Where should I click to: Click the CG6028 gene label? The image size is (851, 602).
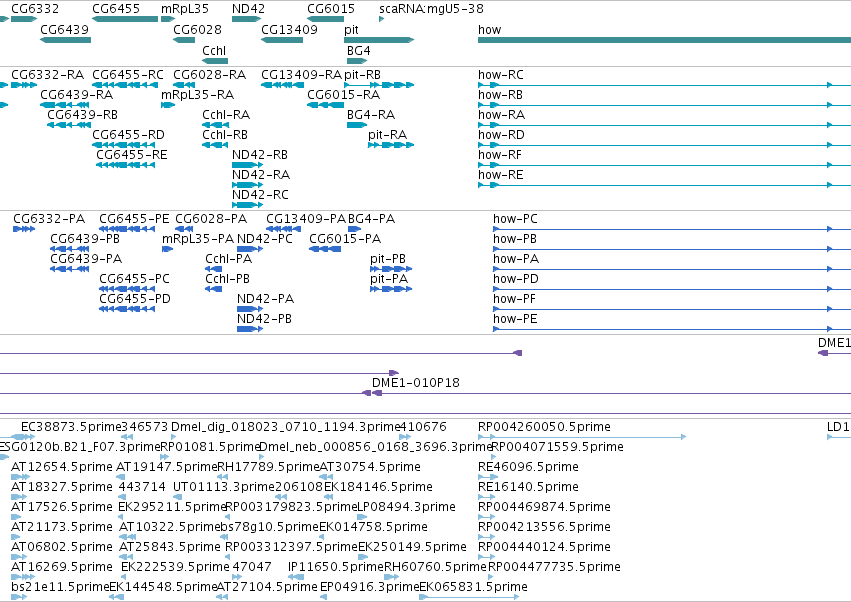(x=197, y=29)
